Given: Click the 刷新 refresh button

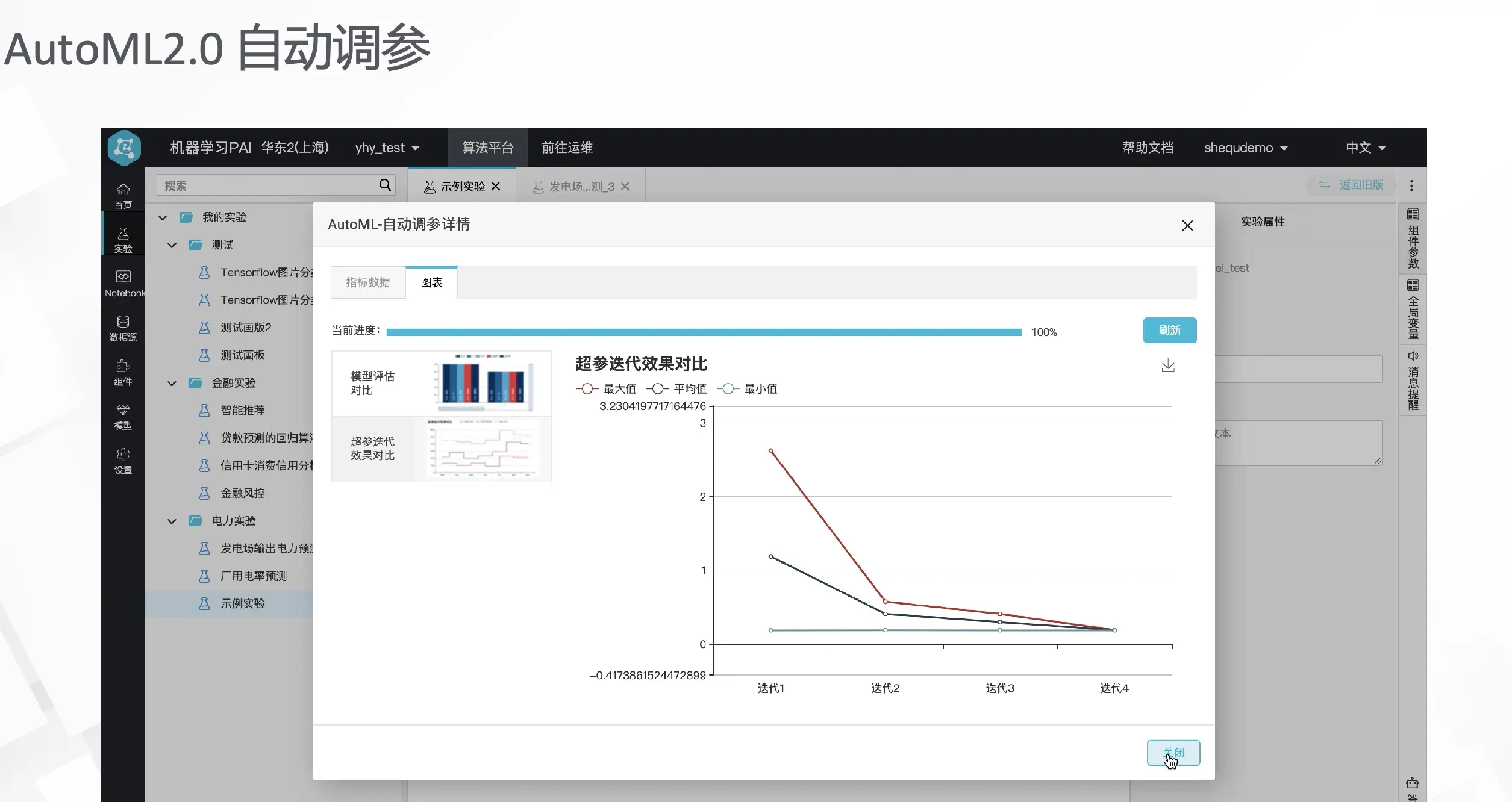Looking at the screenshot, I should pyautogui.click(x=1169, y=330).
